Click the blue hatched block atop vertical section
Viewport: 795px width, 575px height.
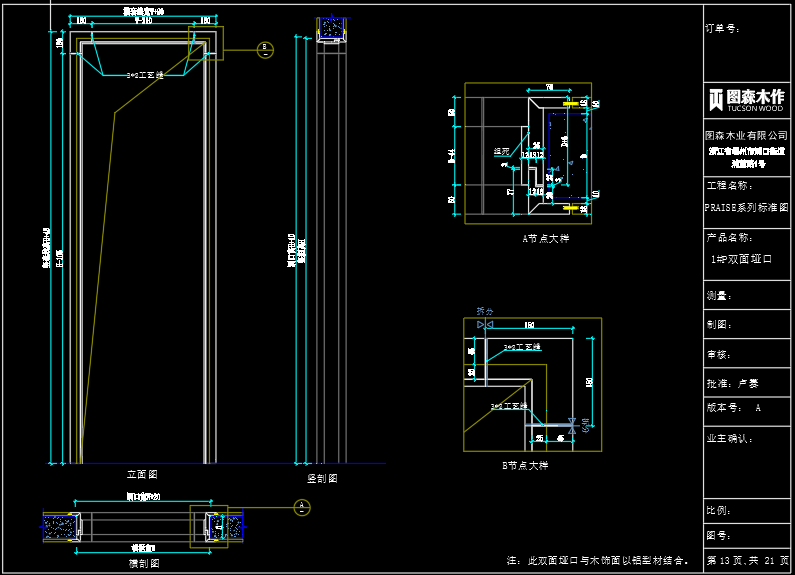330,29
